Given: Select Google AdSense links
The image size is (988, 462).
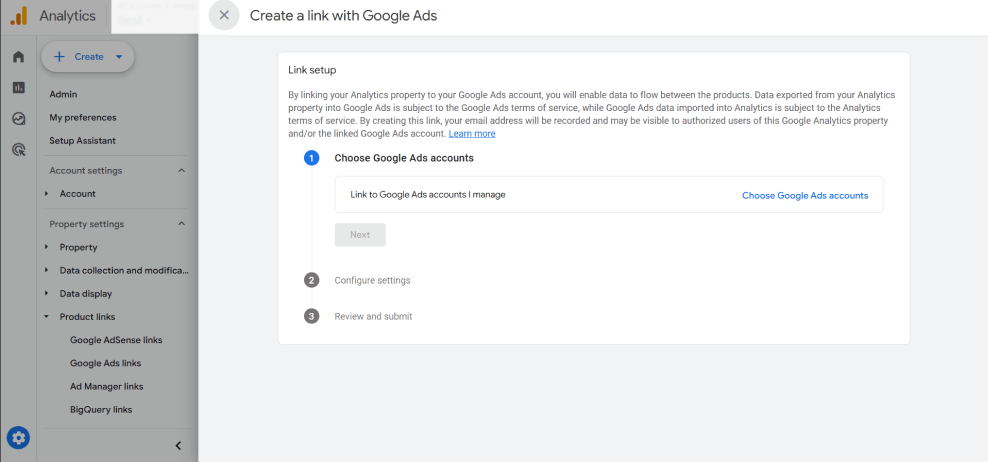Looking at the screenshot, I should pos(116,340).
